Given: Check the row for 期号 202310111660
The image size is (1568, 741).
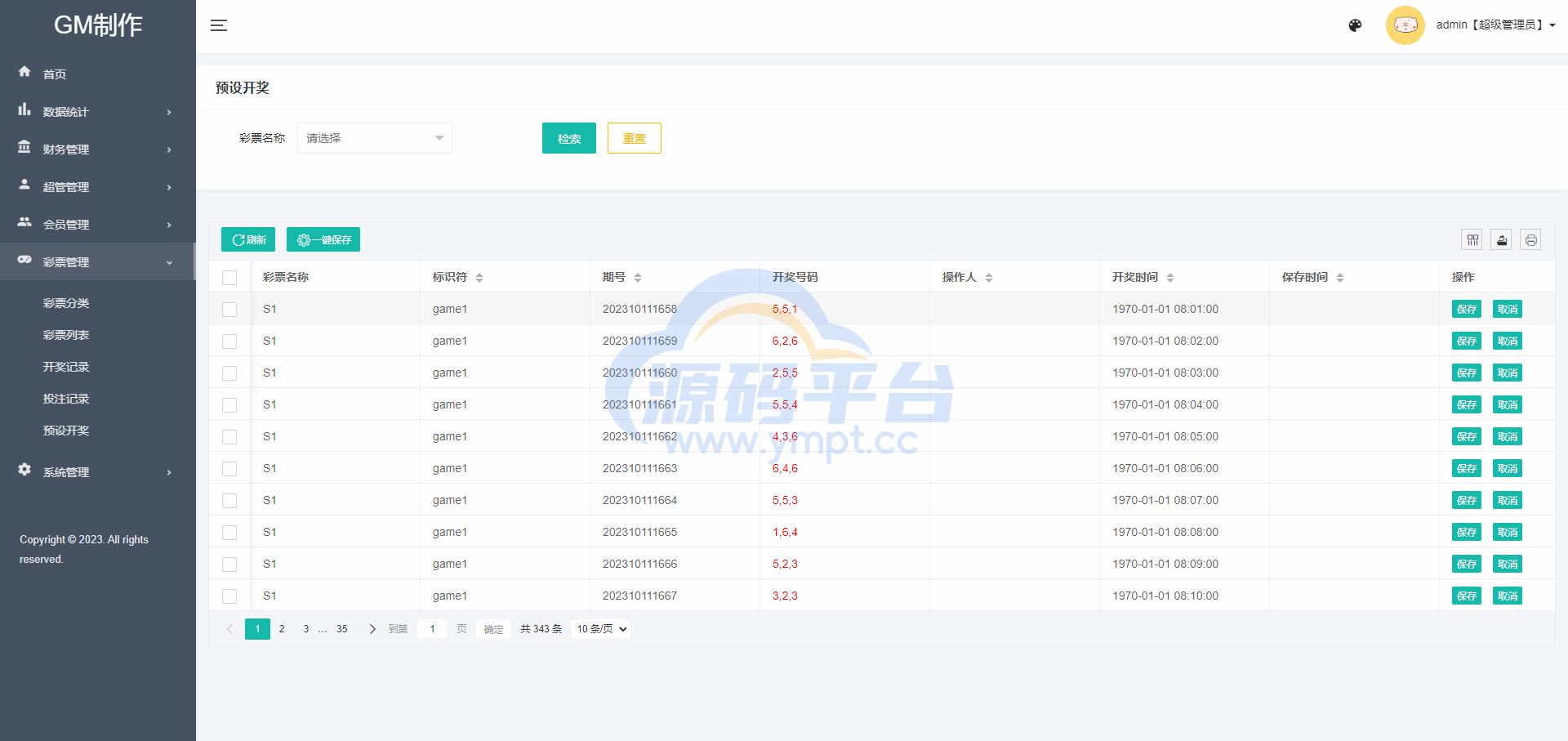Looking at the screenshot, I should click(x=229, y=373).
